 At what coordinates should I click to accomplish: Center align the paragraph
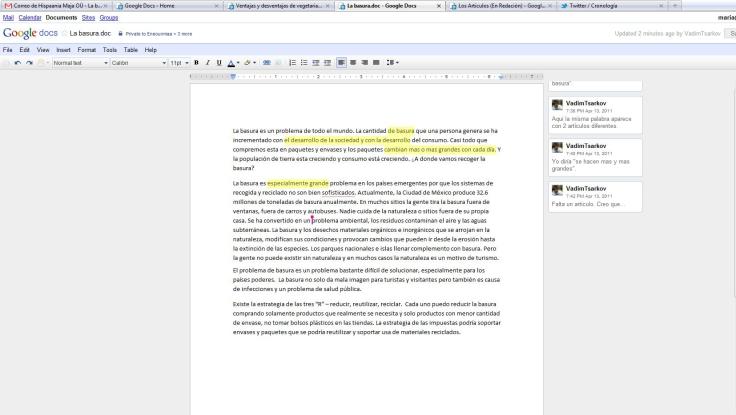tap(353, 63)
